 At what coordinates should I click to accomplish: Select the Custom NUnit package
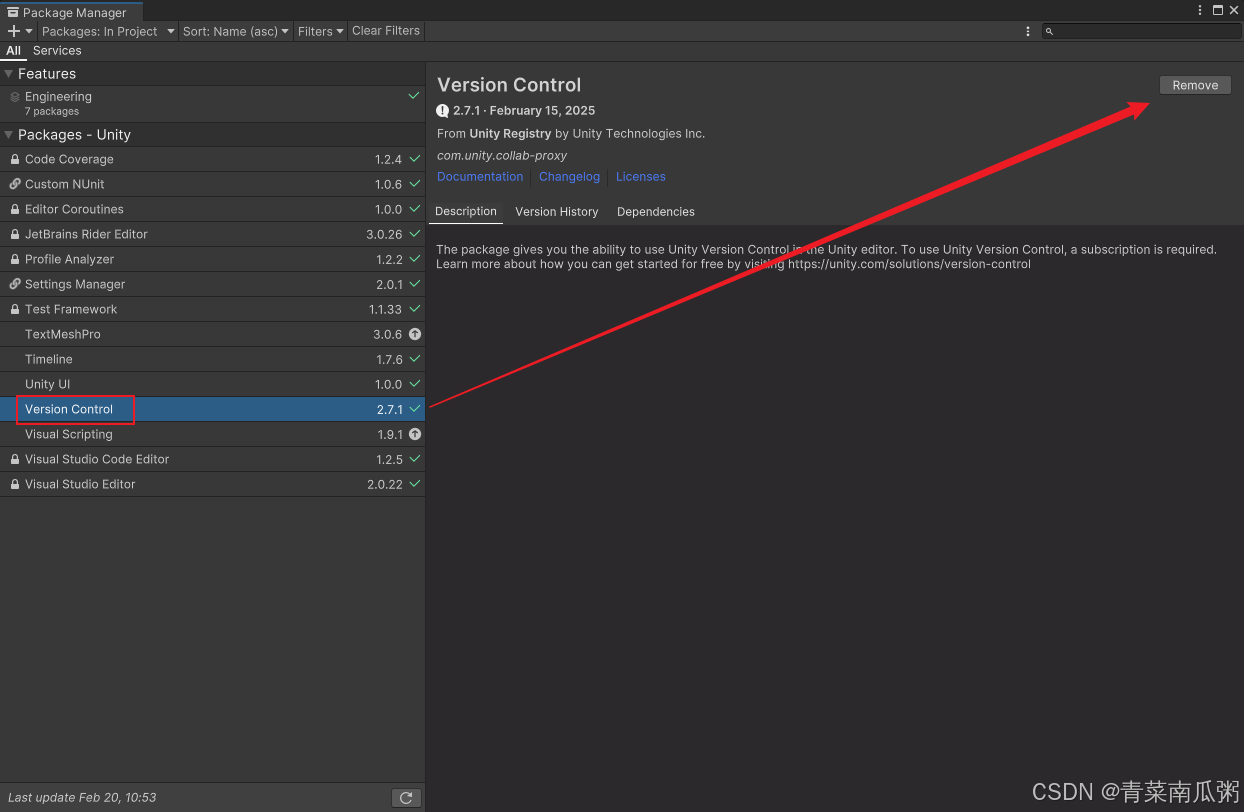click(212, 184)
